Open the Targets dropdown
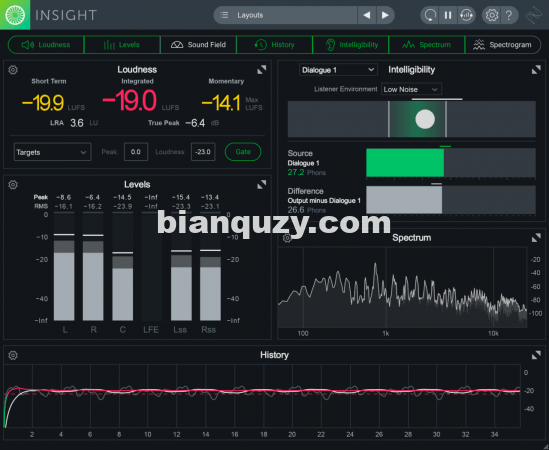 [x=53, y=152]
